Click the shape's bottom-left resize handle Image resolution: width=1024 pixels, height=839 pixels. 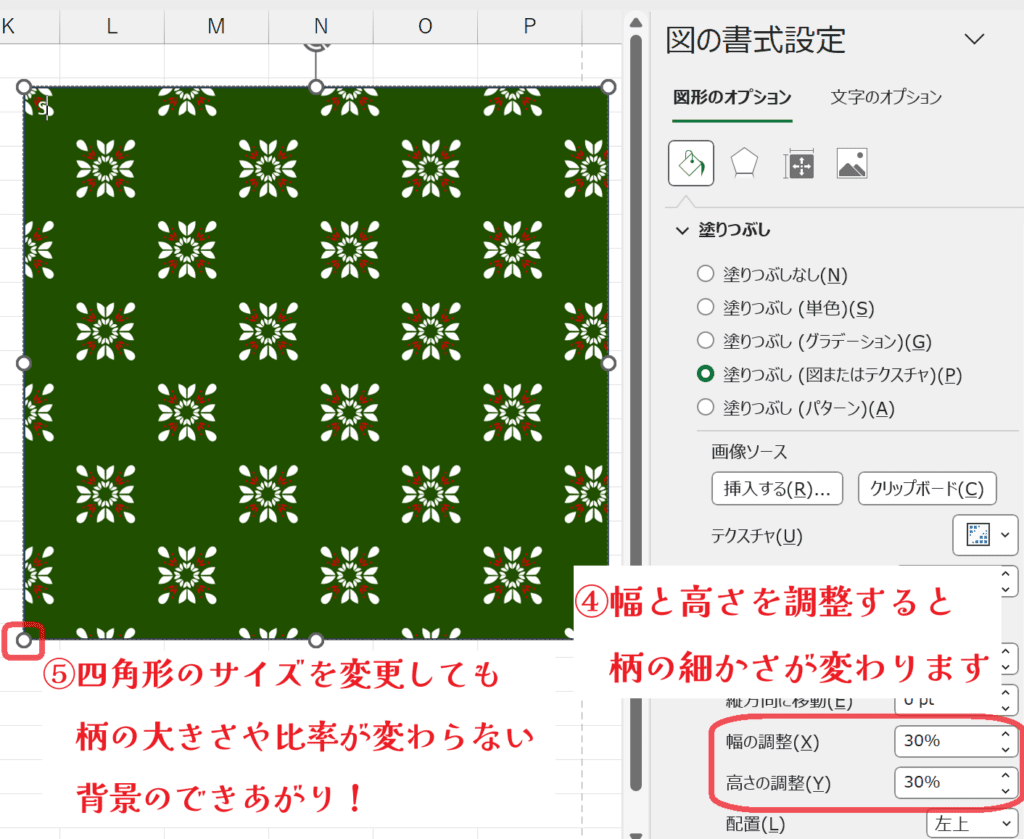click(x=24, y=640)
